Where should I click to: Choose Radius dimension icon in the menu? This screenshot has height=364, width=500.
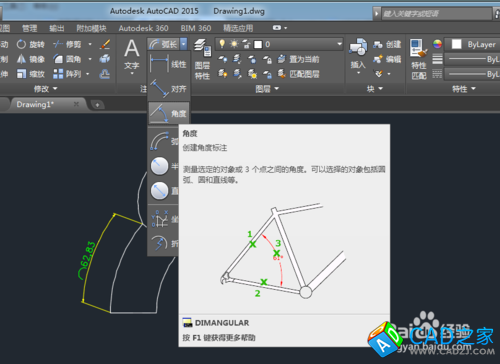coord(159,166)
